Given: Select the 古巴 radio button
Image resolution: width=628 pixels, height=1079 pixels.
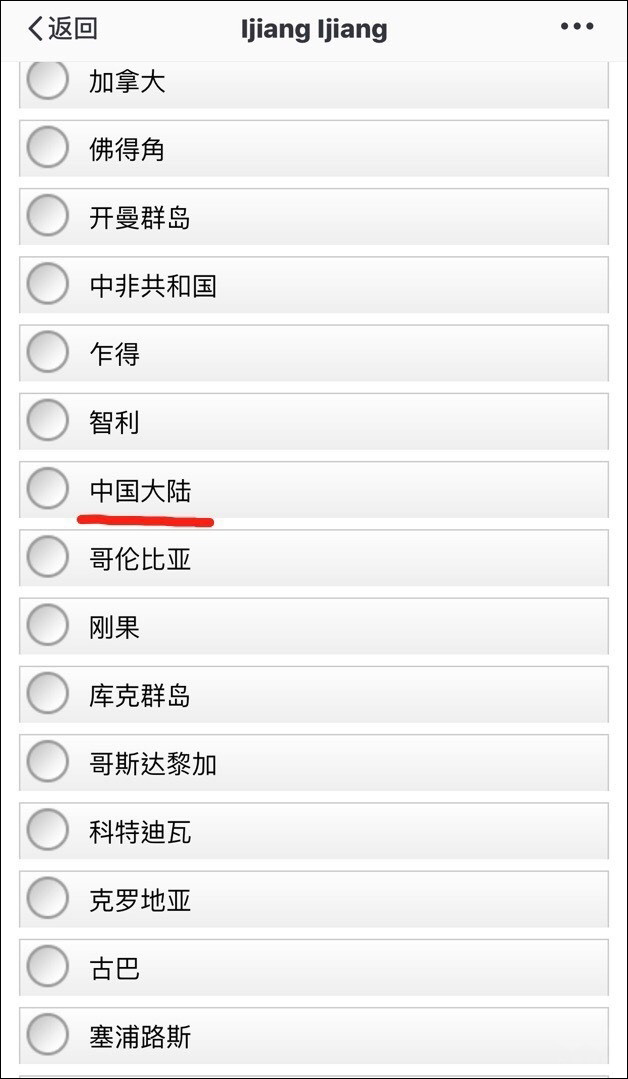Looking at the screenshot, I should coord(48,968).
